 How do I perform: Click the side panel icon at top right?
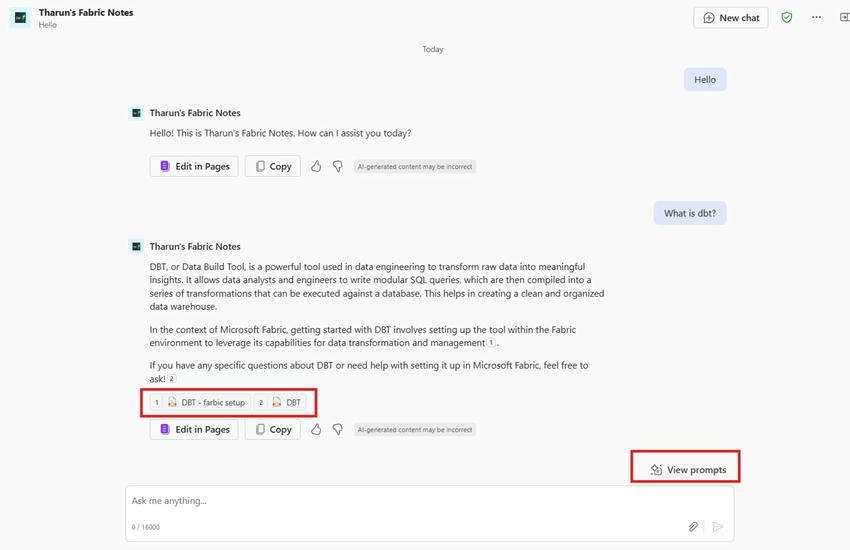point(844,18)
